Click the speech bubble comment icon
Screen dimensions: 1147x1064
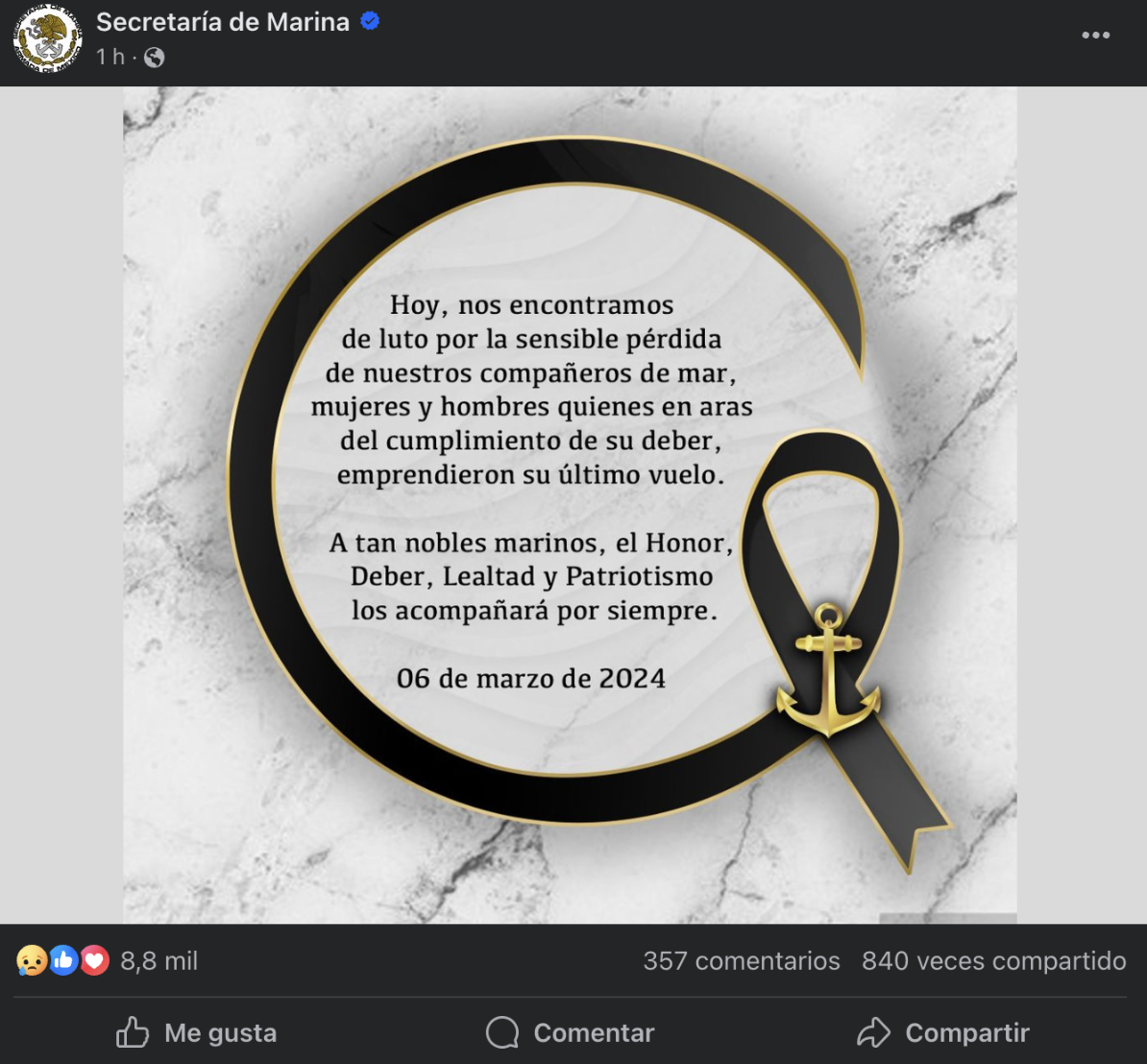502,1032
